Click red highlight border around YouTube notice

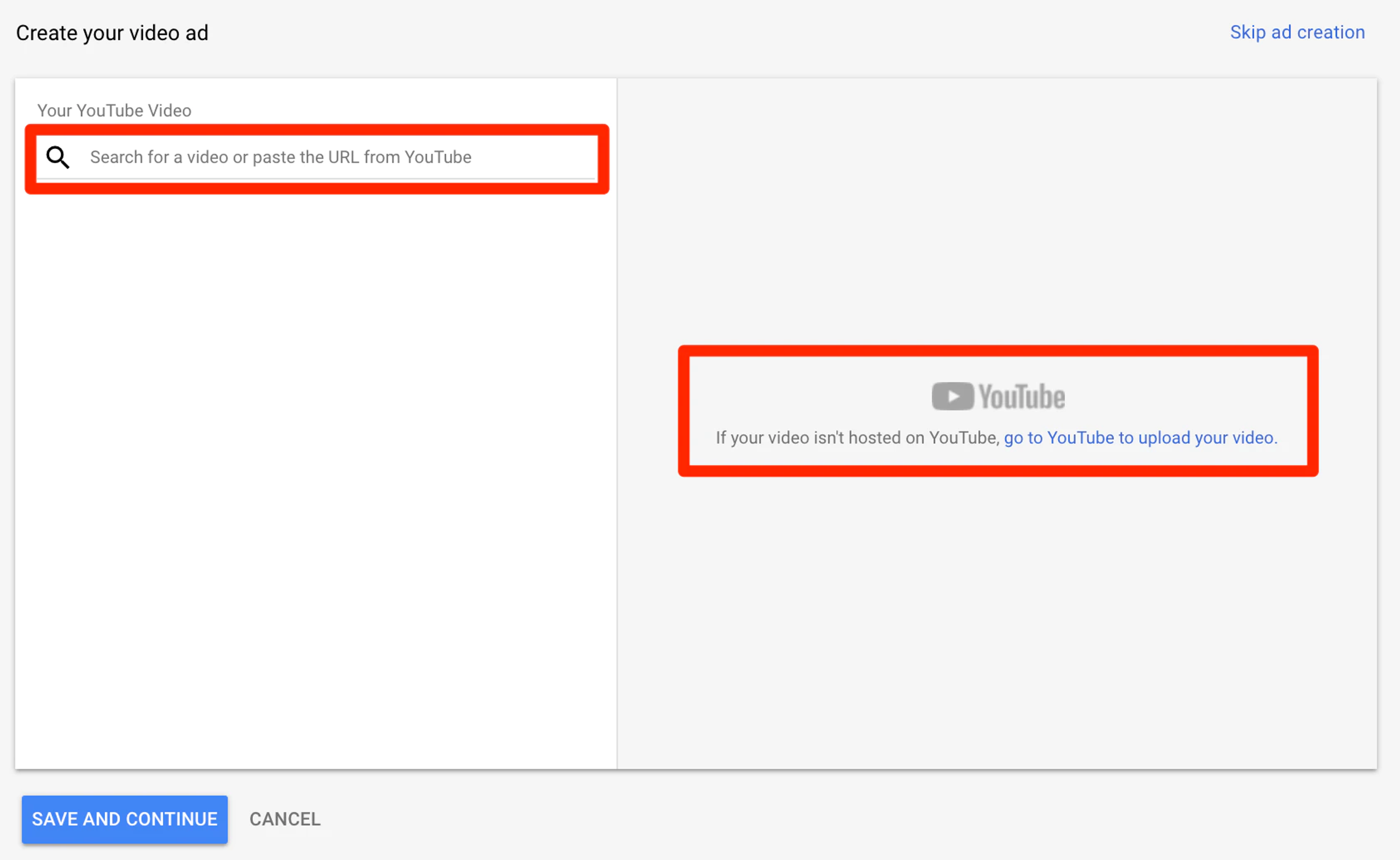(998, 350)
